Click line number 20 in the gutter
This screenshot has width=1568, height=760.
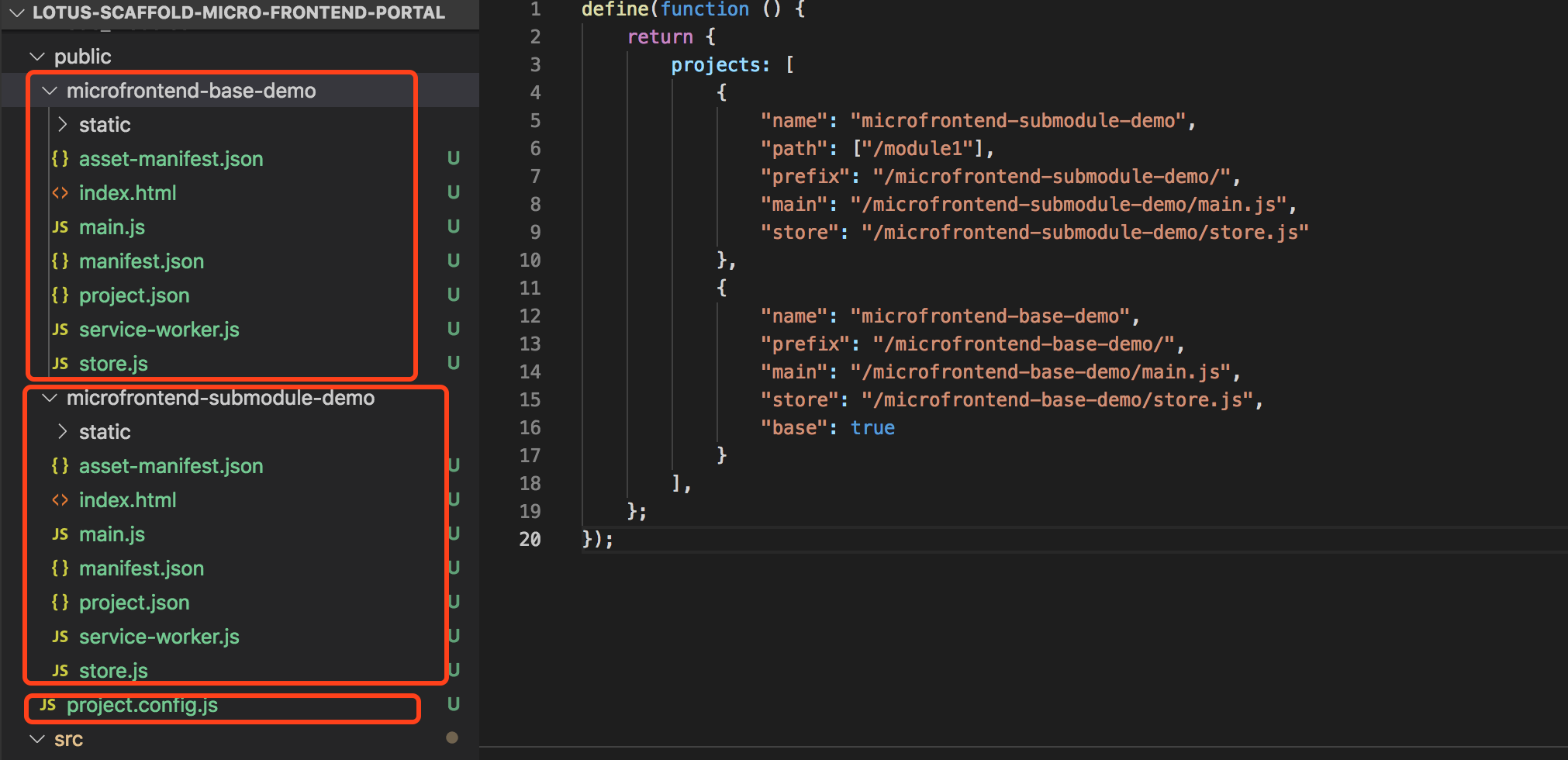coord(530,539)
